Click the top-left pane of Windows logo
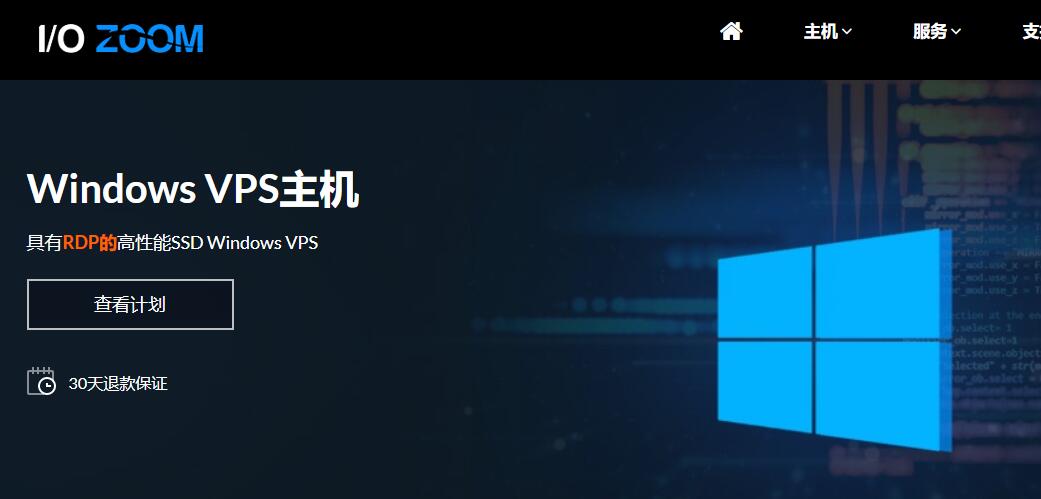This screenshot has height=499, width=1041. 765,291
